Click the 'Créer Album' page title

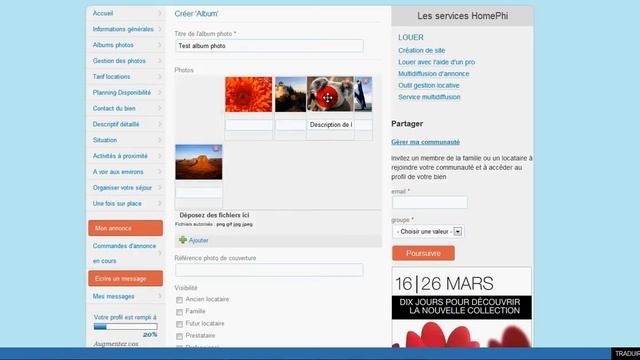[x=196, y=13]
